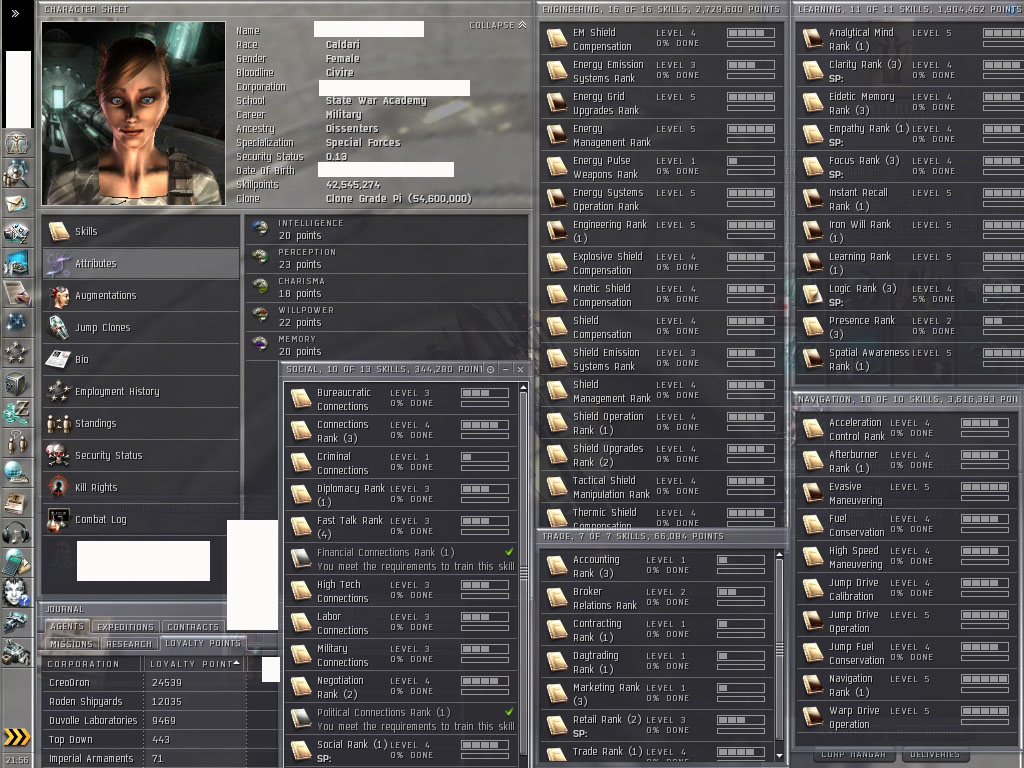
Task: Collapse the Navigation skills group header
Action: coord(908,398)
